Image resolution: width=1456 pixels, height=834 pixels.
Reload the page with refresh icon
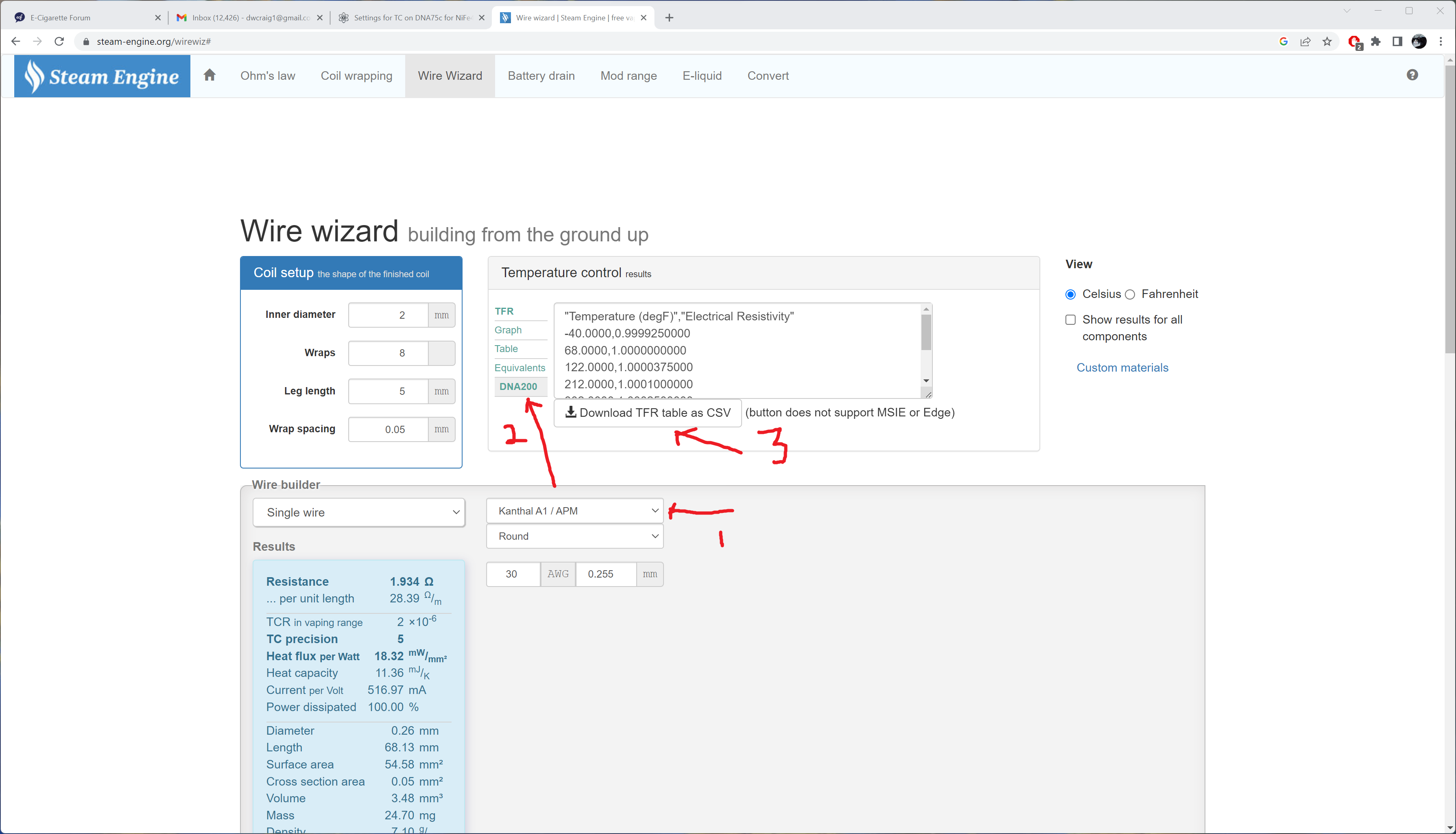tap(59, 41)
